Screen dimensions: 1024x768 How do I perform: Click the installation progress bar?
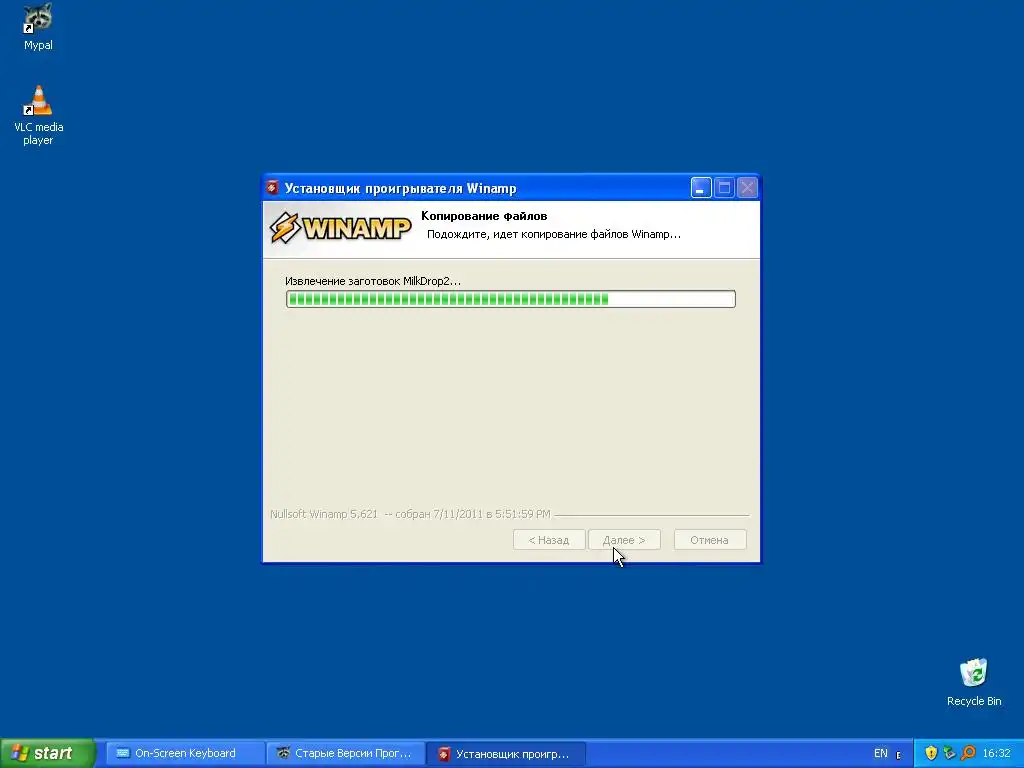(x=511, y=299)
